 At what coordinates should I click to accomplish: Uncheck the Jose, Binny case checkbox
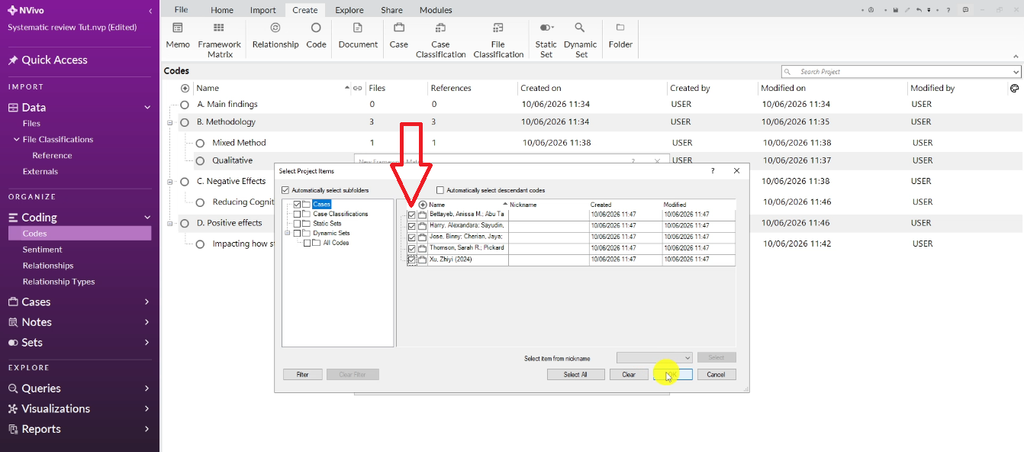[411, 237]
